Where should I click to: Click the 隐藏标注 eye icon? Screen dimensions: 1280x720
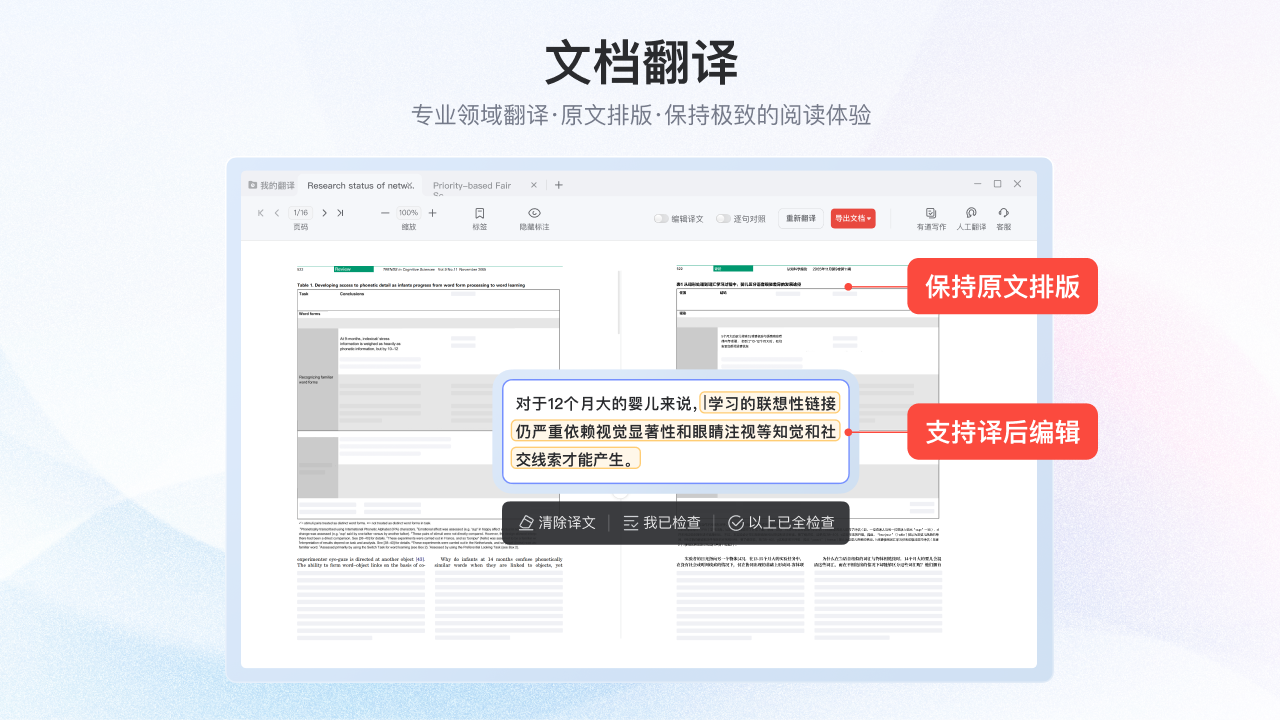534,214
